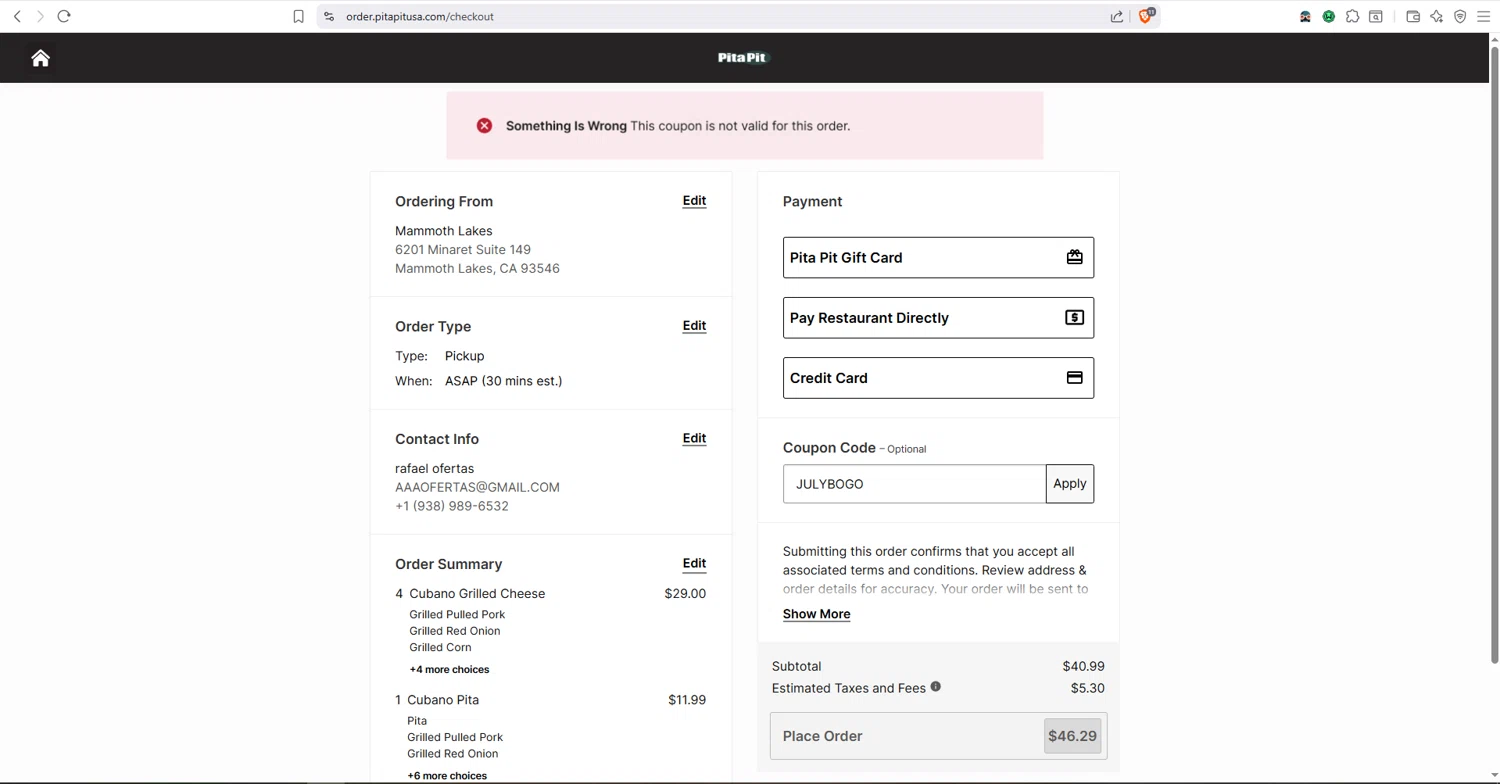The image size is (1500, 784).
Task: Open the tab search panel icon
Action: click(1376, 16)
